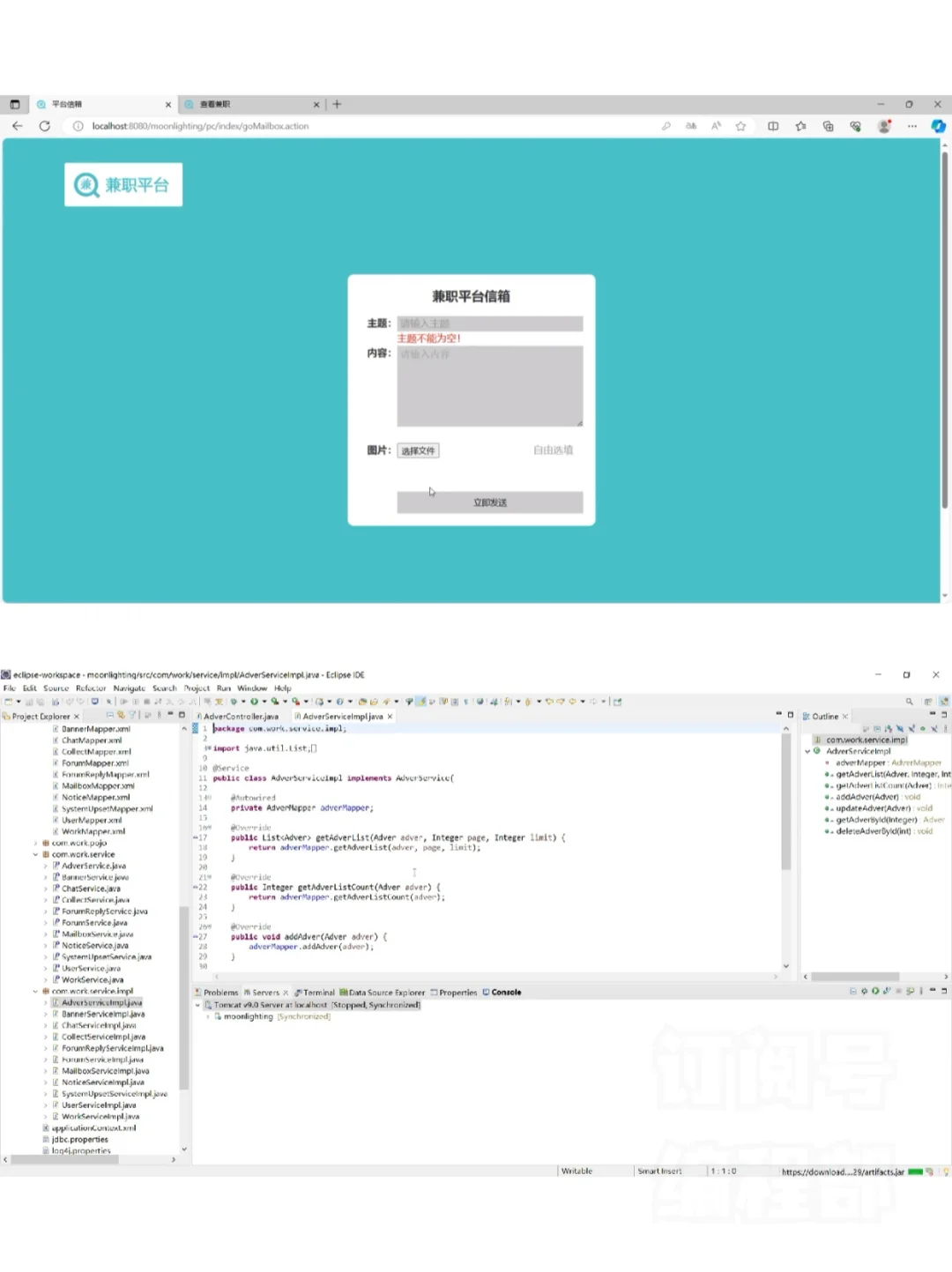
Task: Click the address bar URL
Action: click(x=201, y=126)
